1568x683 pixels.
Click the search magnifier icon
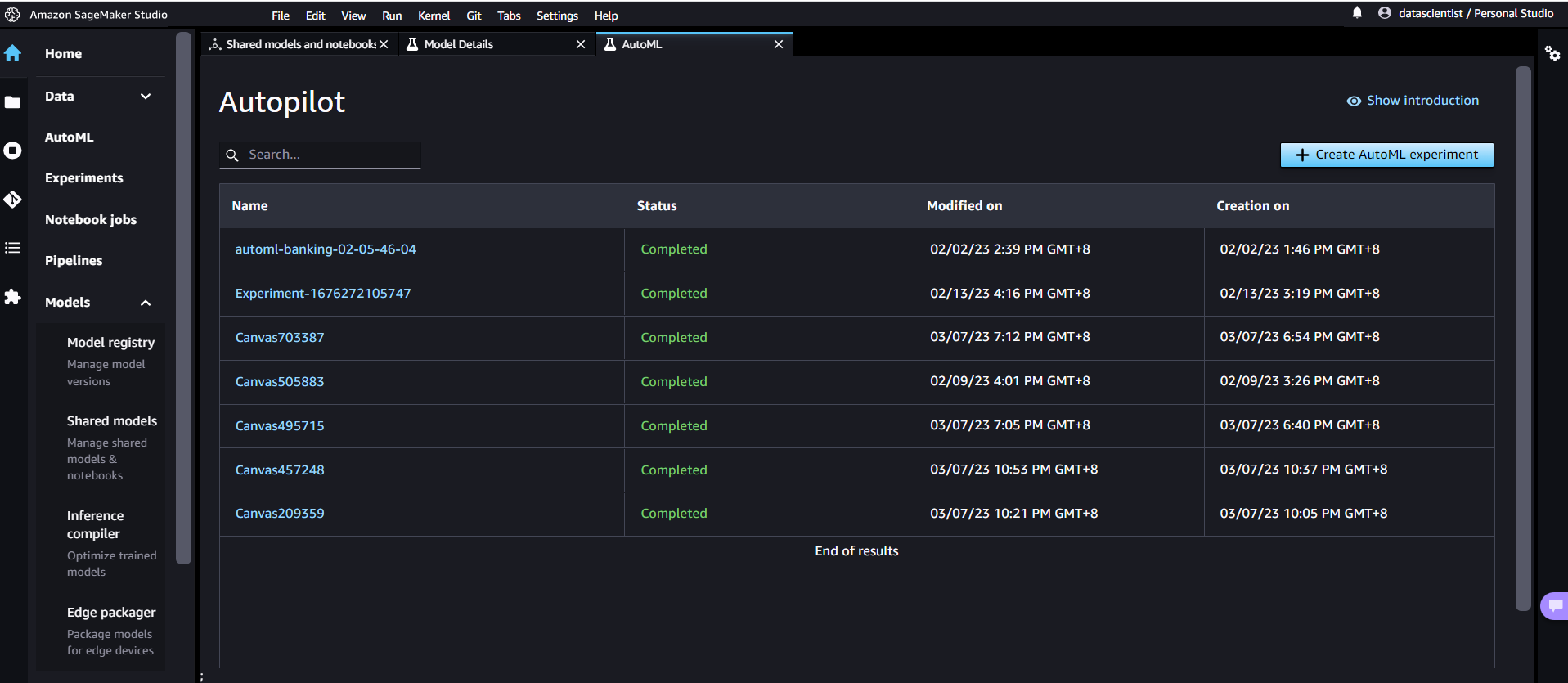[232, 155]
